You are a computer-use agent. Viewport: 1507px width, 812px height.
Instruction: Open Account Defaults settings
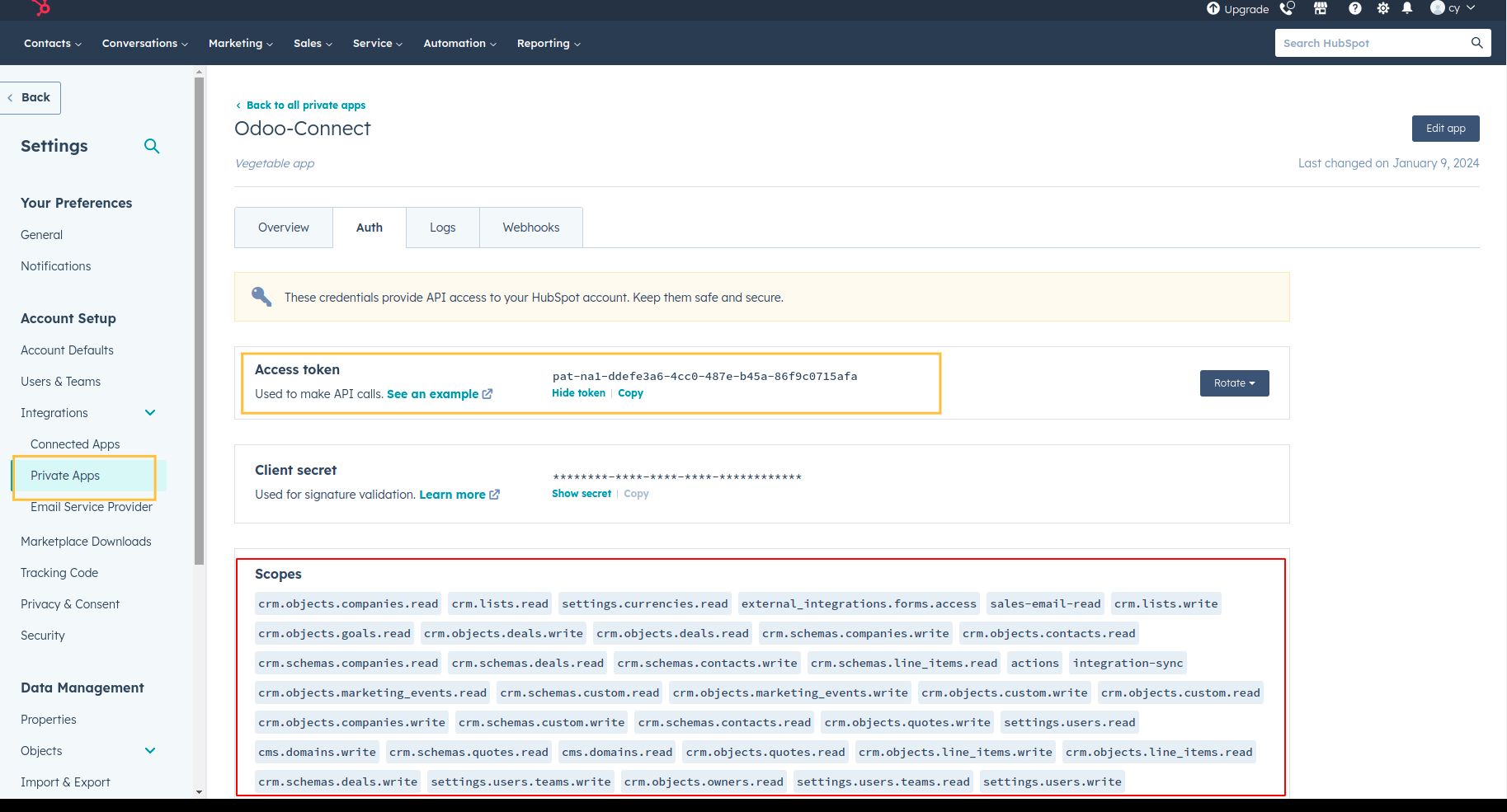point(67,350)
